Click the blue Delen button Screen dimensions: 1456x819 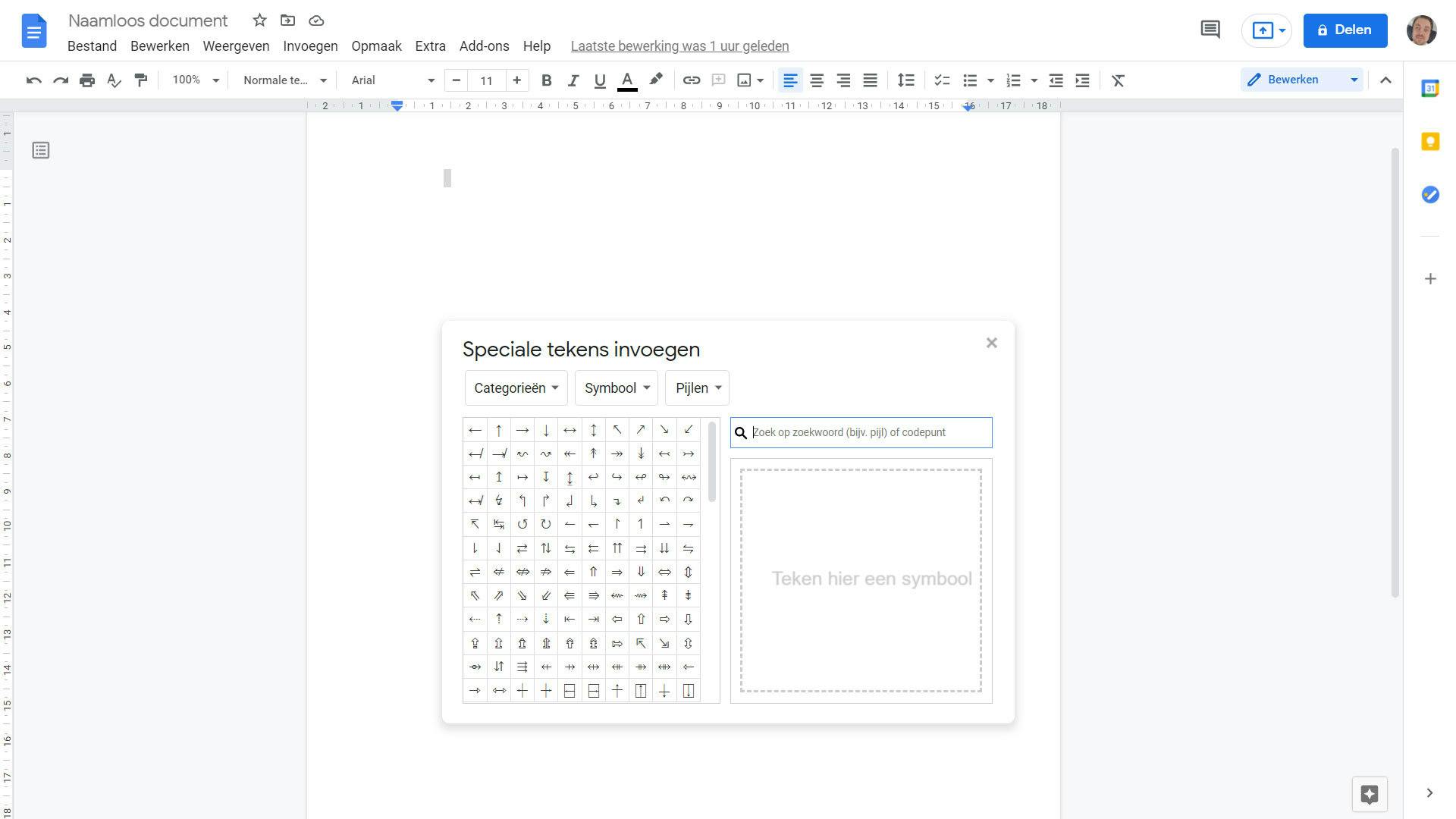(x=1345, y=30)
